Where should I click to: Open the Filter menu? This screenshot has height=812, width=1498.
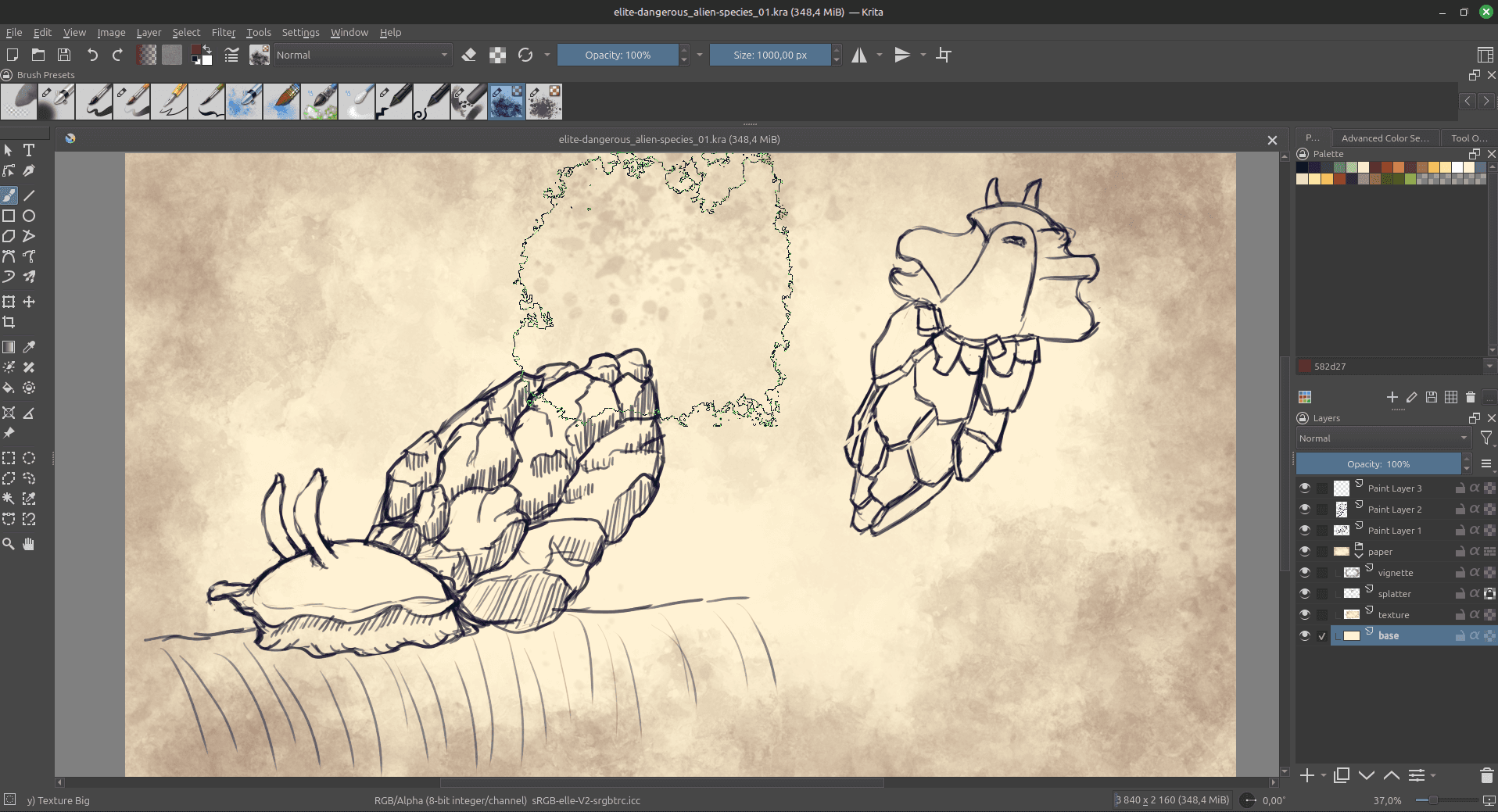coord(223,32)
